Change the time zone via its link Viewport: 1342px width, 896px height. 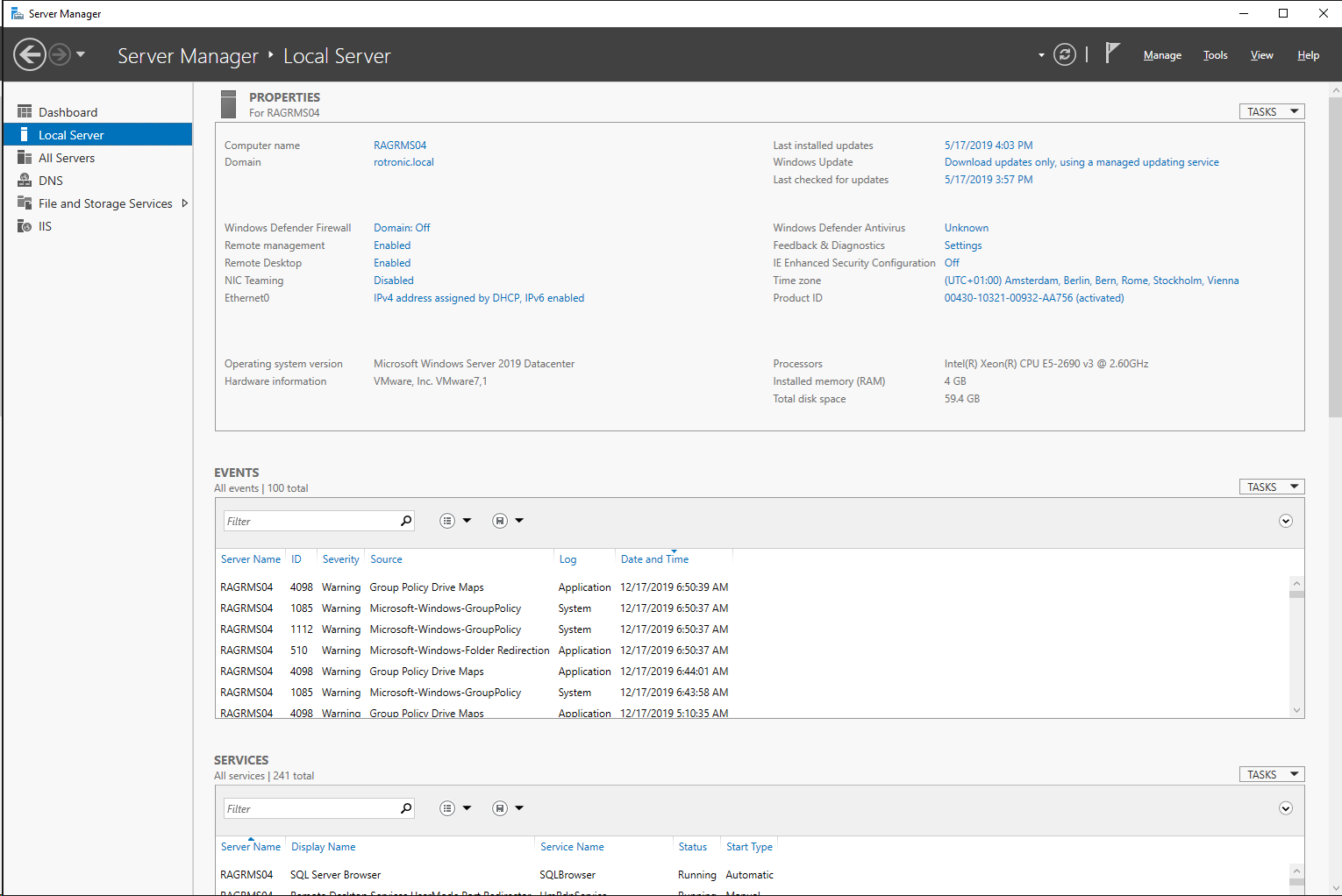[1092, 281]
